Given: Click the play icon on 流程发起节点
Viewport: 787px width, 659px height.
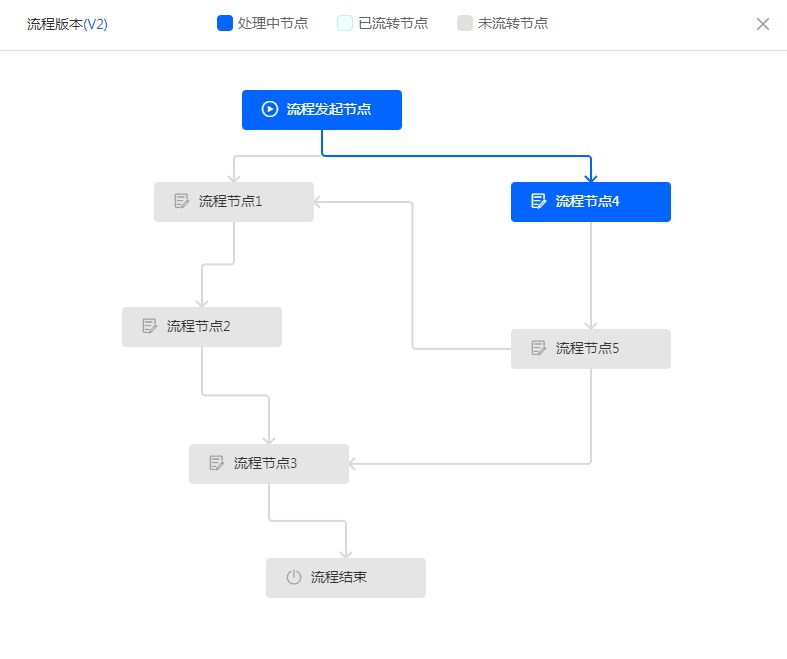Looking at the screenshot, I should click(269, 109).
